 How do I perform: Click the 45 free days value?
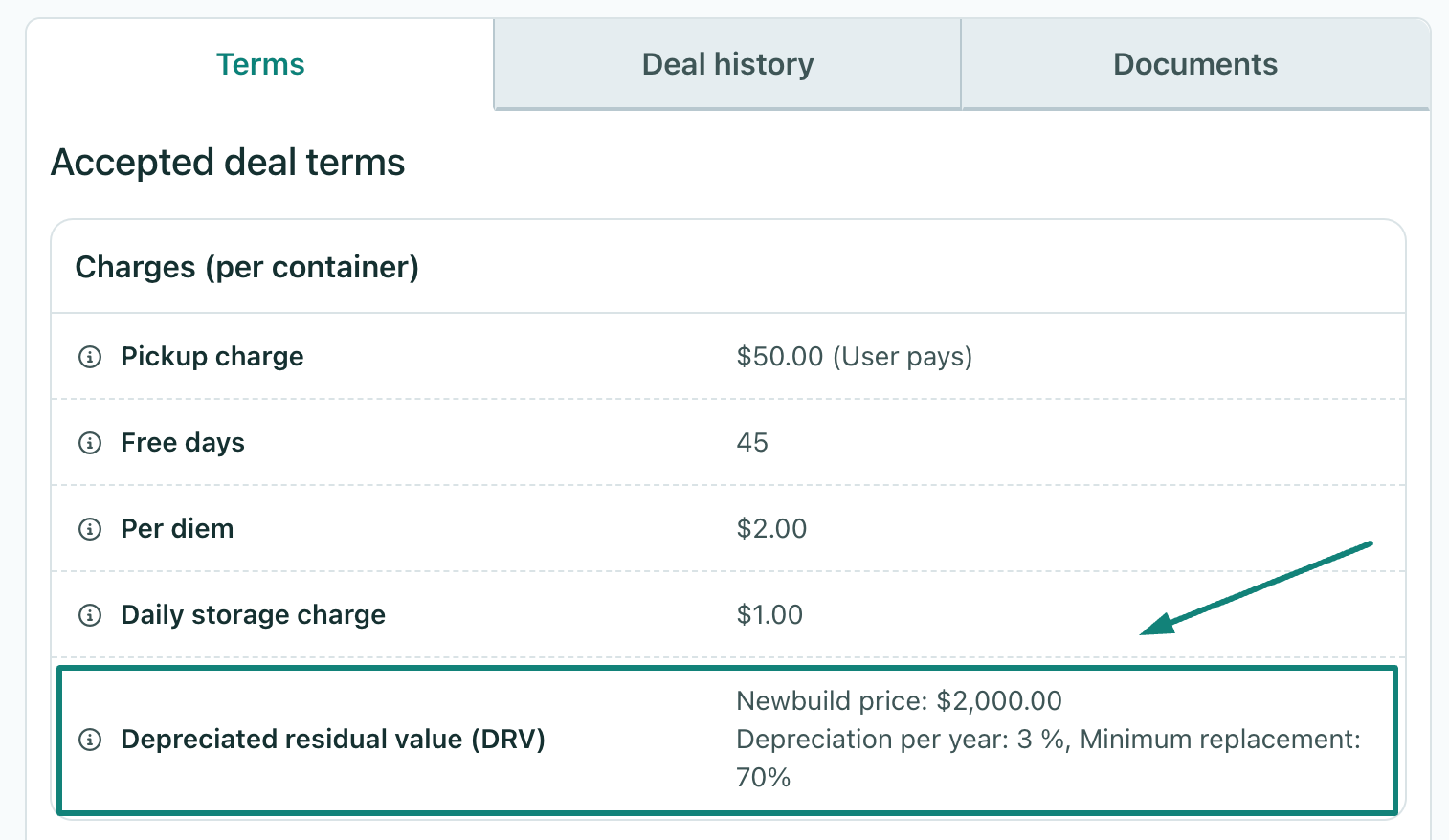pyautogui.click(x=751, y=442)
